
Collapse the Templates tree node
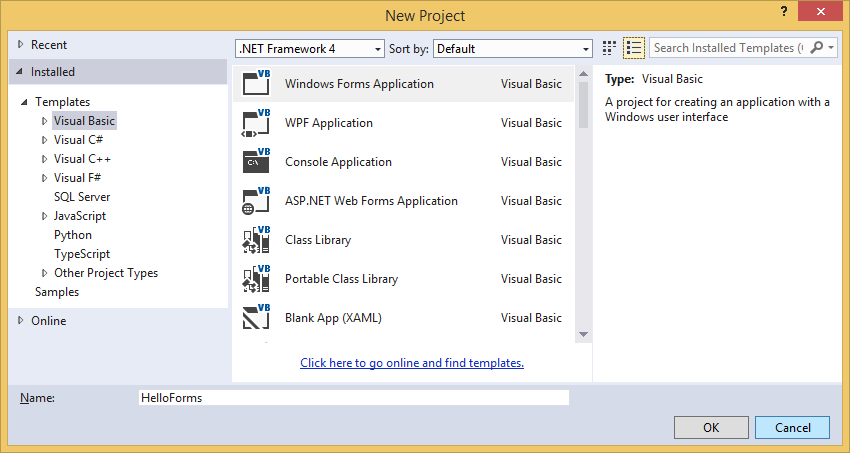(24, 102)
